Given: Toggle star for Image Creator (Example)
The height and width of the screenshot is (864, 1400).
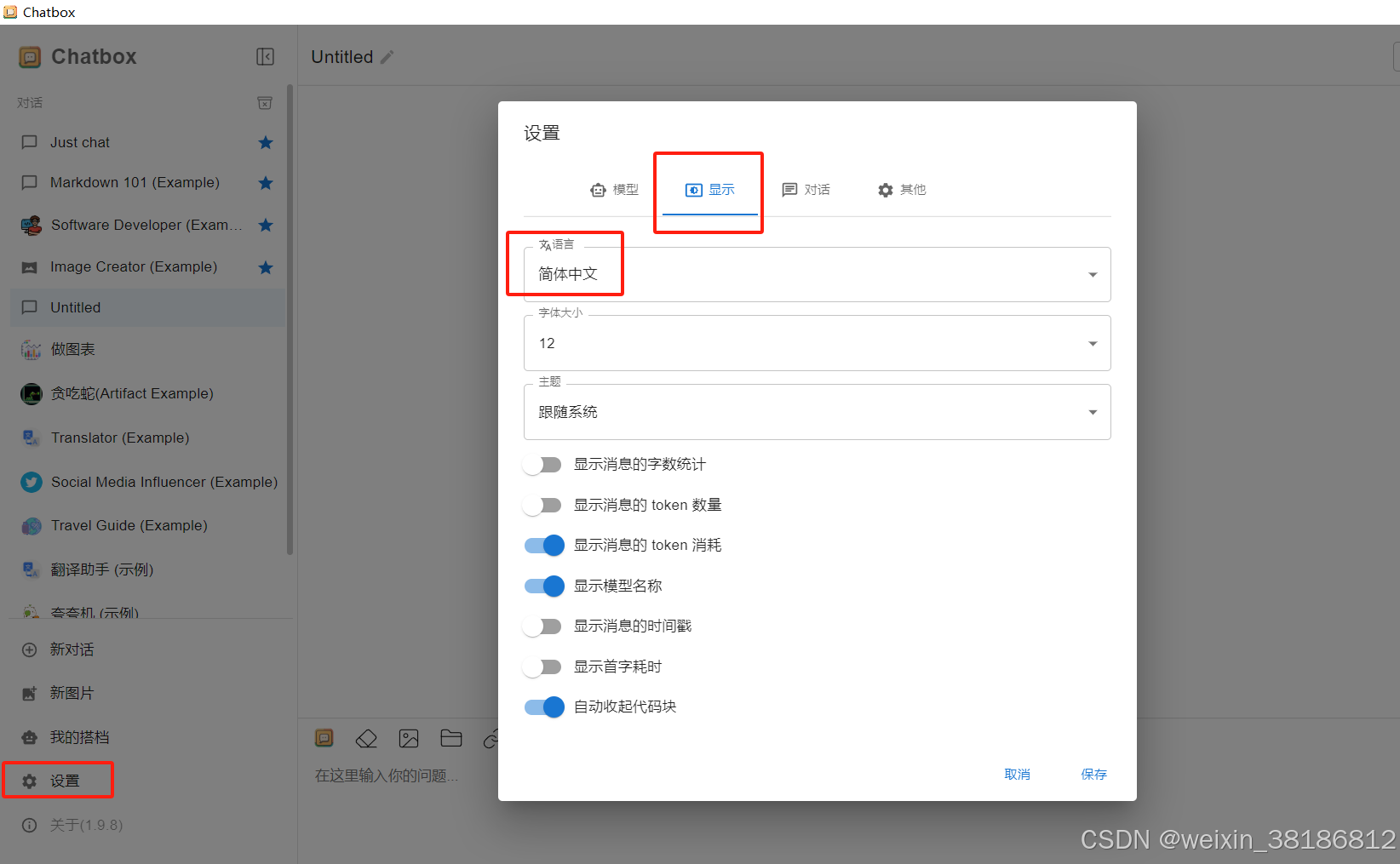Looking at the screenshot, I should [x=266, y=267].
